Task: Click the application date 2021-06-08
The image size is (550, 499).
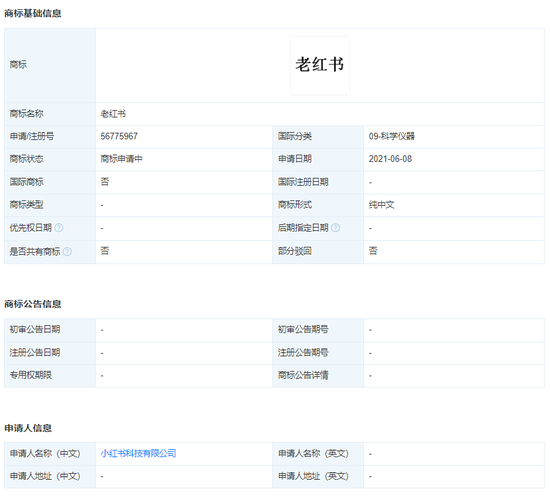Action: click(390, 159)
